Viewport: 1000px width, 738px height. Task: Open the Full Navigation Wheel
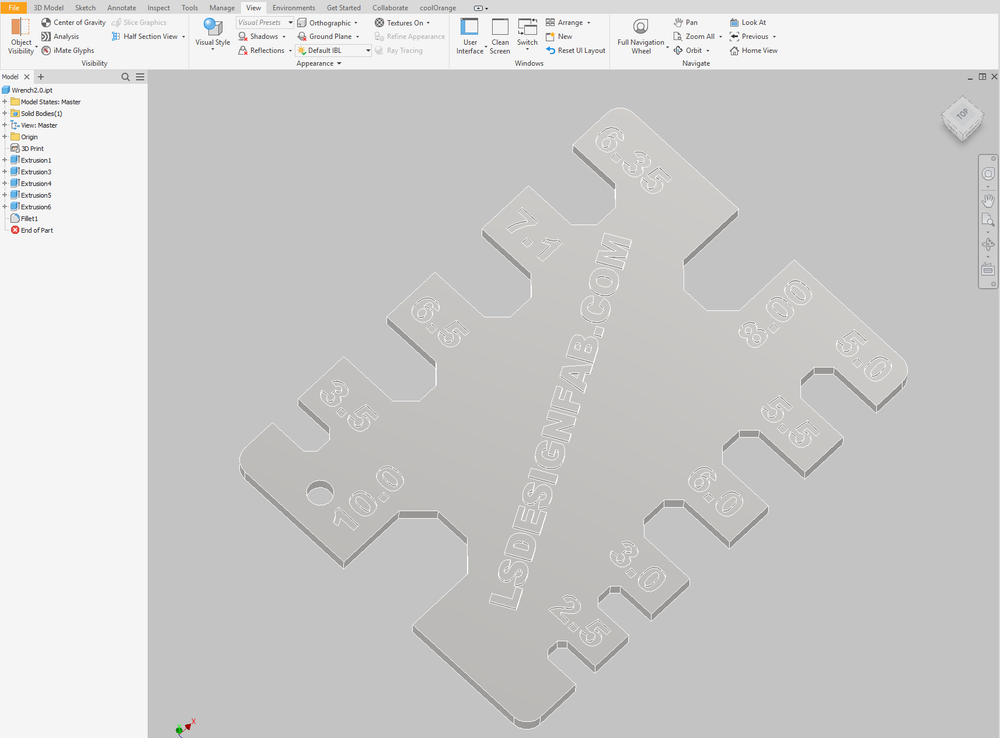[x=641, y=36]
